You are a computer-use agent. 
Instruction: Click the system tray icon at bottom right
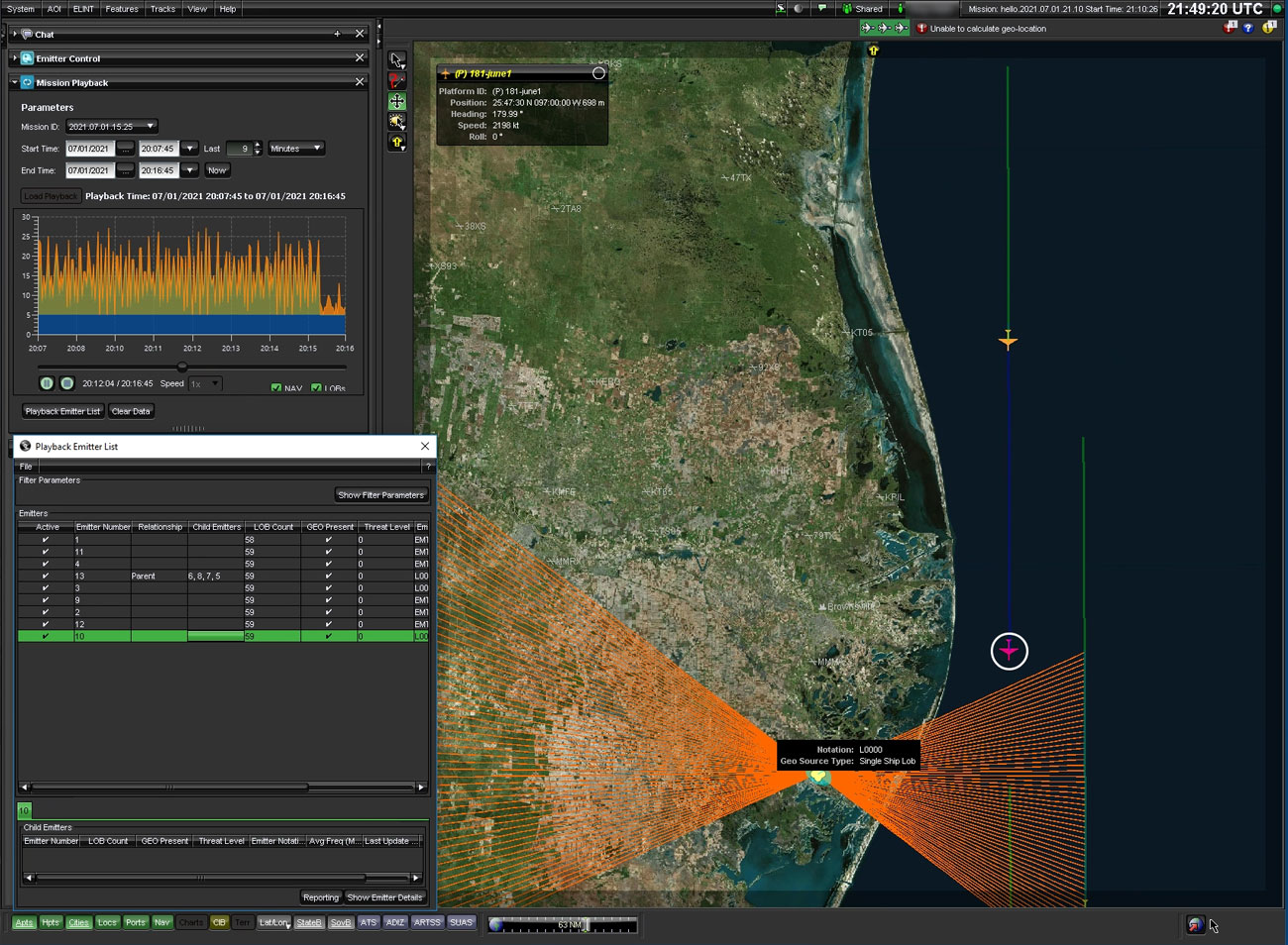(x=1196, y=924)
